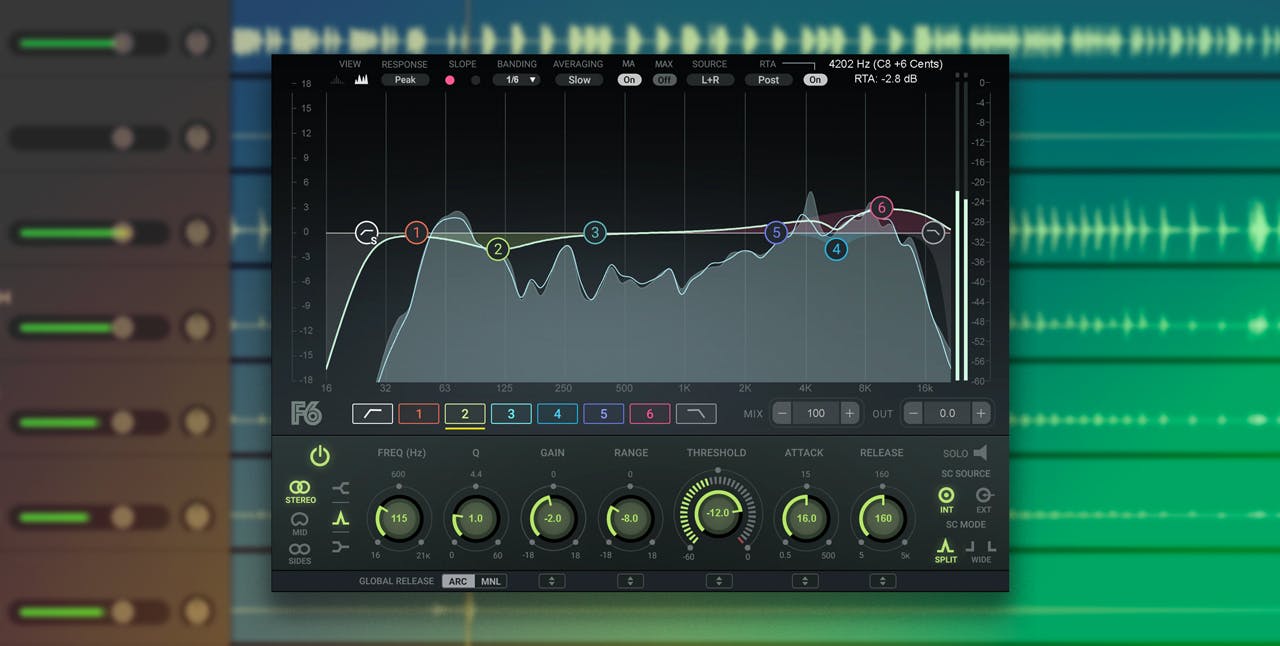Image resolution: width=1280 pixels, height=646 pixels.
Task: Toggle MAX Off switch
Action: pyautogui.click(x=664, y=80)
